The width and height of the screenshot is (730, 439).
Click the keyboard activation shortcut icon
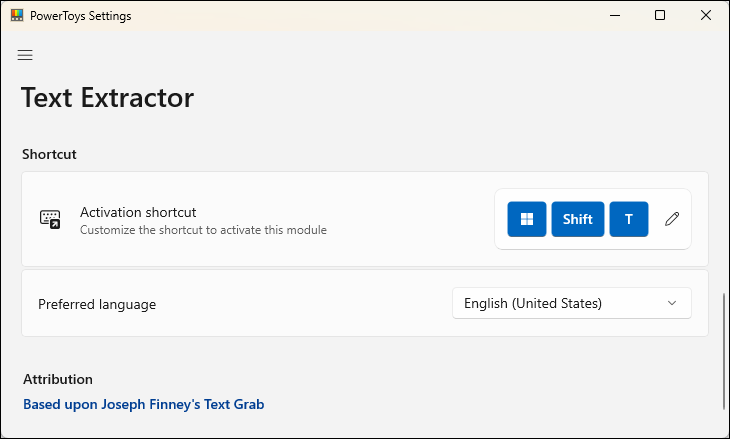tap(50, 219)
